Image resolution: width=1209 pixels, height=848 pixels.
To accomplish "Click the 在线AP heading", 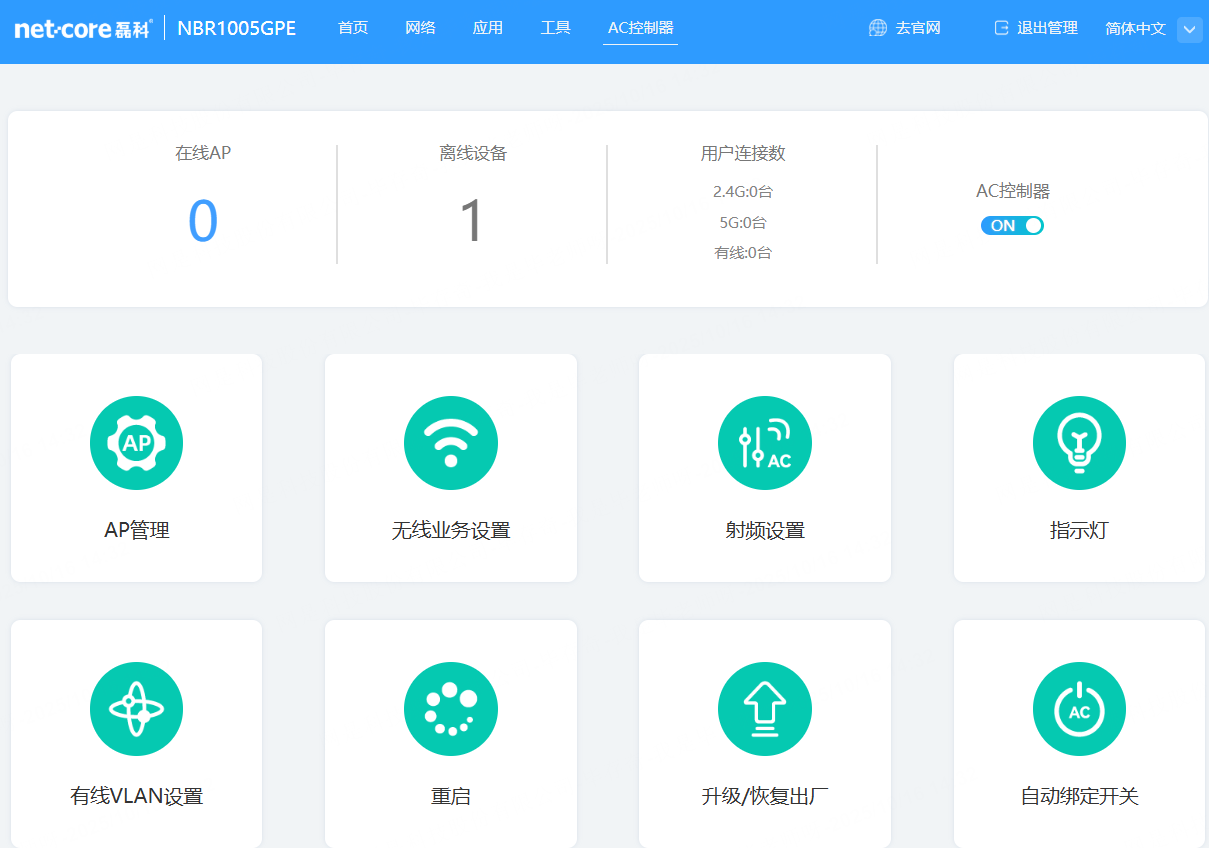I will coord(203,153).
